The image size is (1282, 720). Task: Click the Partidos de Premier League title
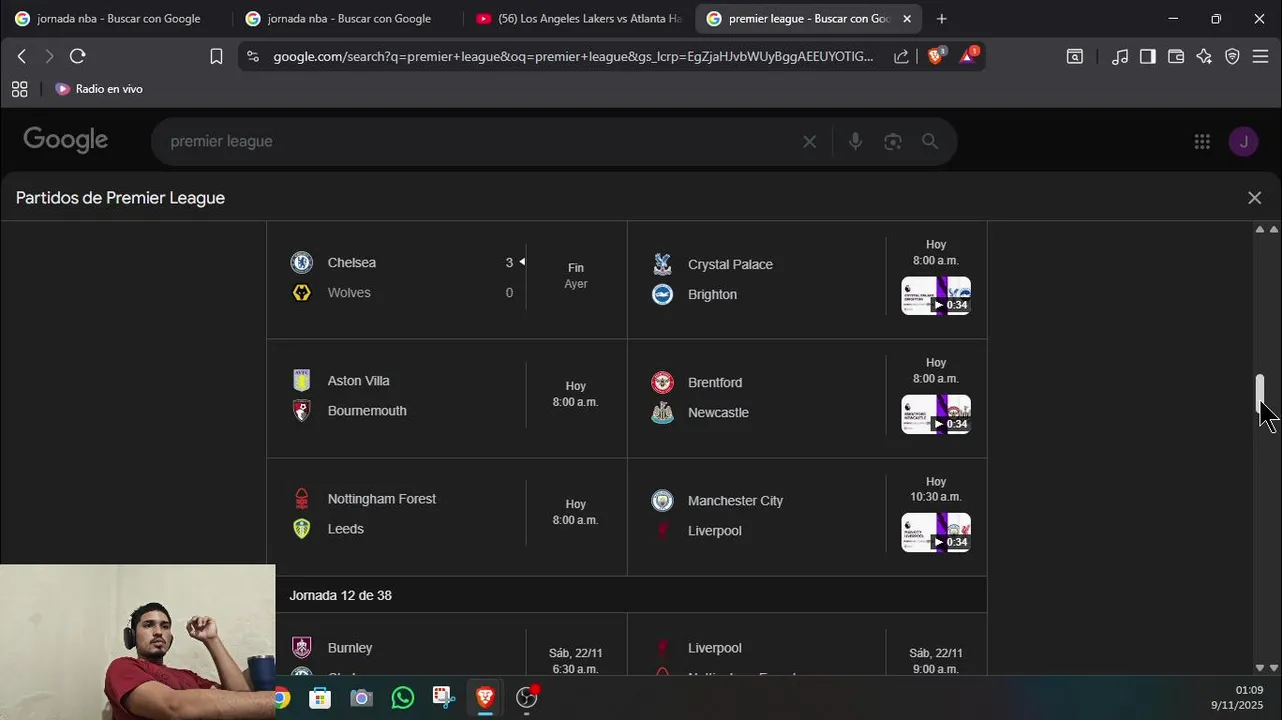point(120,198)
